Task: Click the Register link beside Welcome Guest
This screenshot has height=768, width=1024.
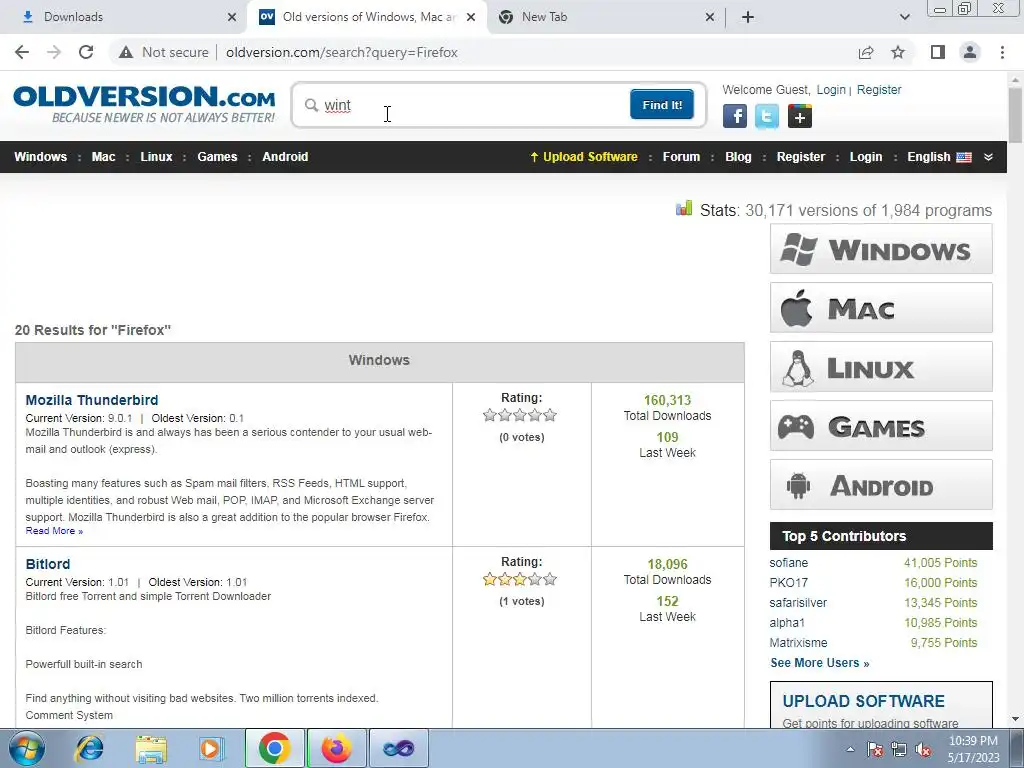Action: [879, 89]
